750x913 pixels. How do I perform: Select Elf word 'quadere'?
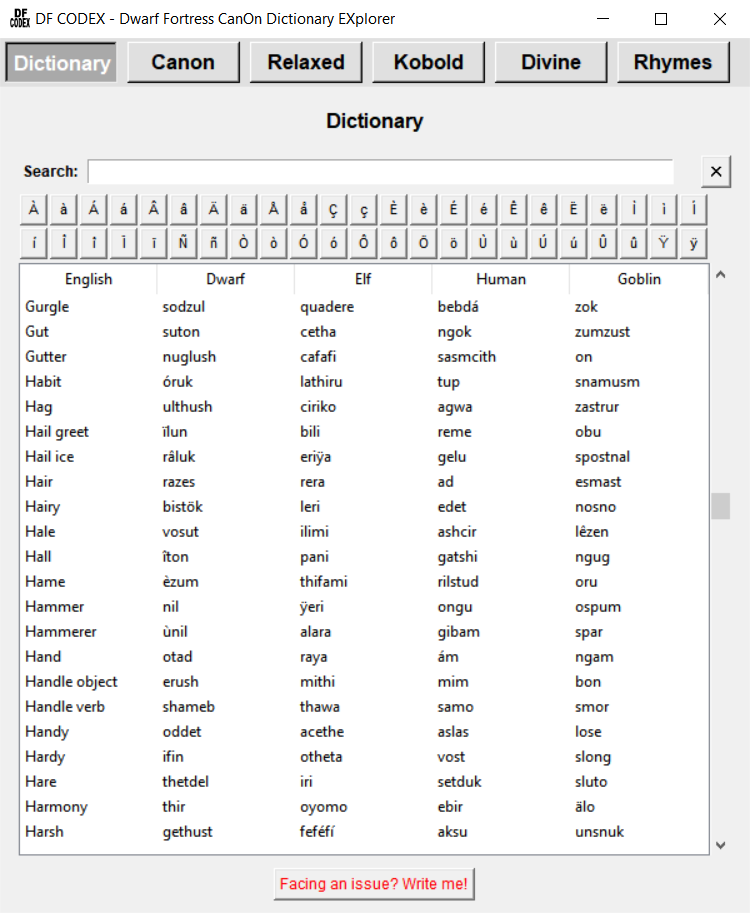coord(327,307)
